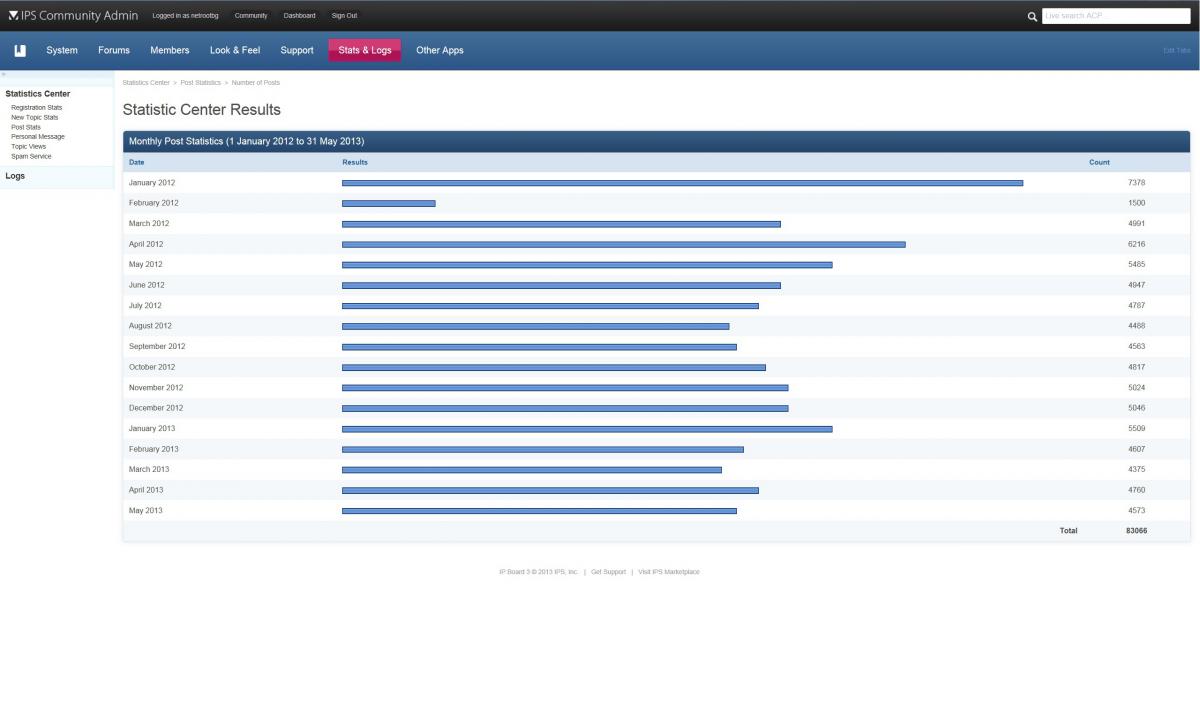Click the Edit Tabs link
The width and height of the screenshot is (1200, 728).
click(x=1176, y=50)
